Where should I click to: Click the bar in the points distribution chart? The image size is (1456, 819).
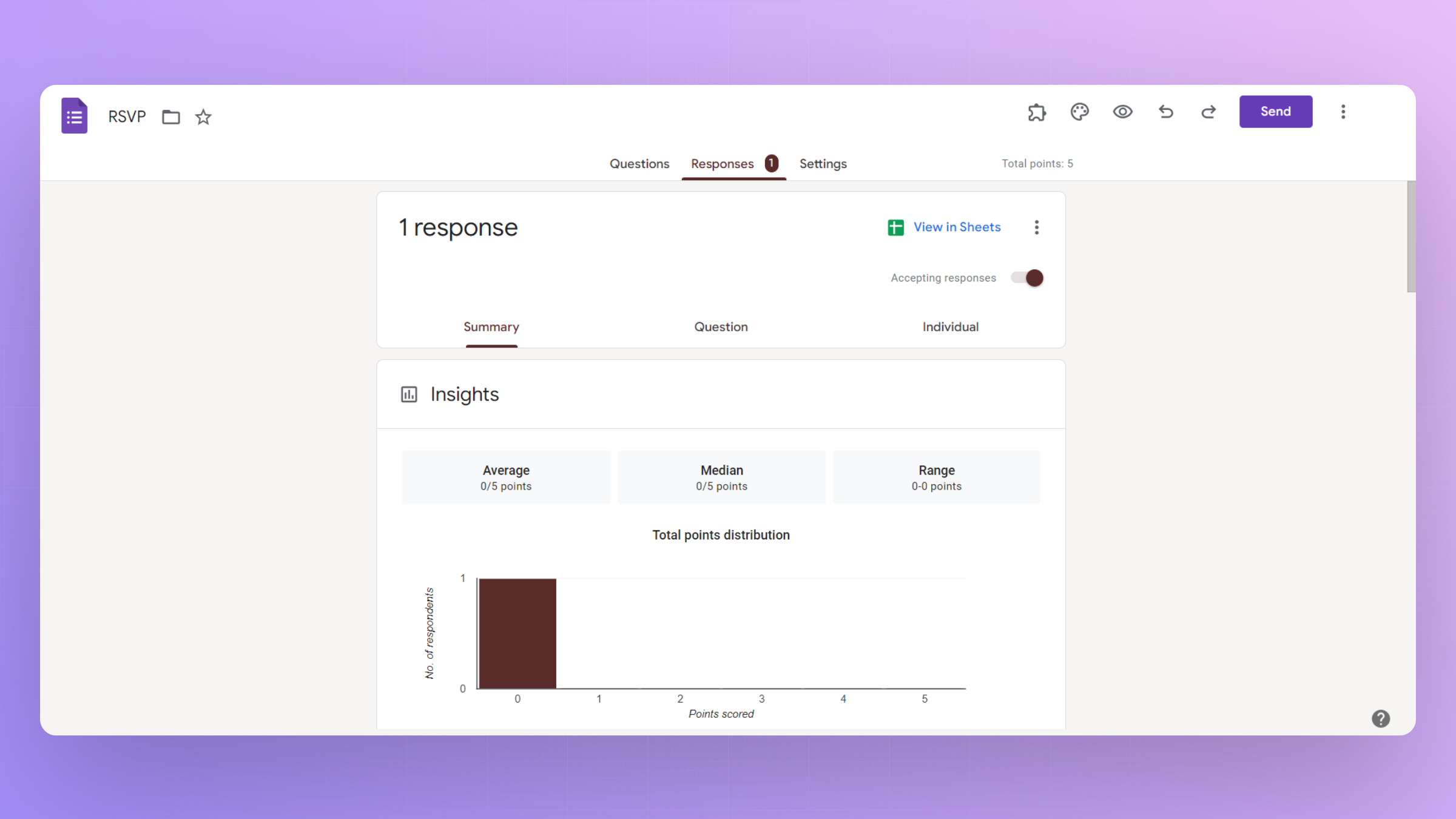pyautogui.click(x=517, y=633)
